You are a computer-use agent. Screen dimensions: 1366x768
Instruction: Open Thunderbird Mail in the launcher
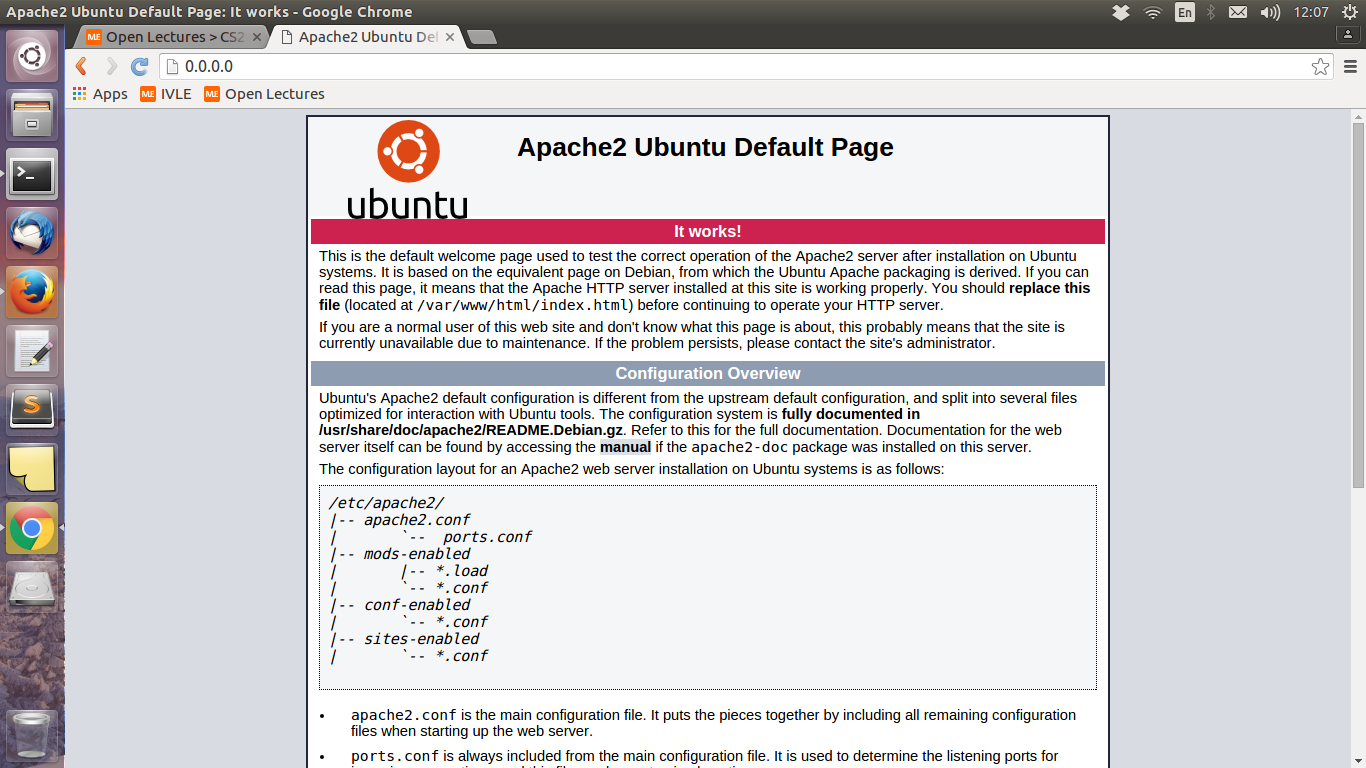(32, 234)
